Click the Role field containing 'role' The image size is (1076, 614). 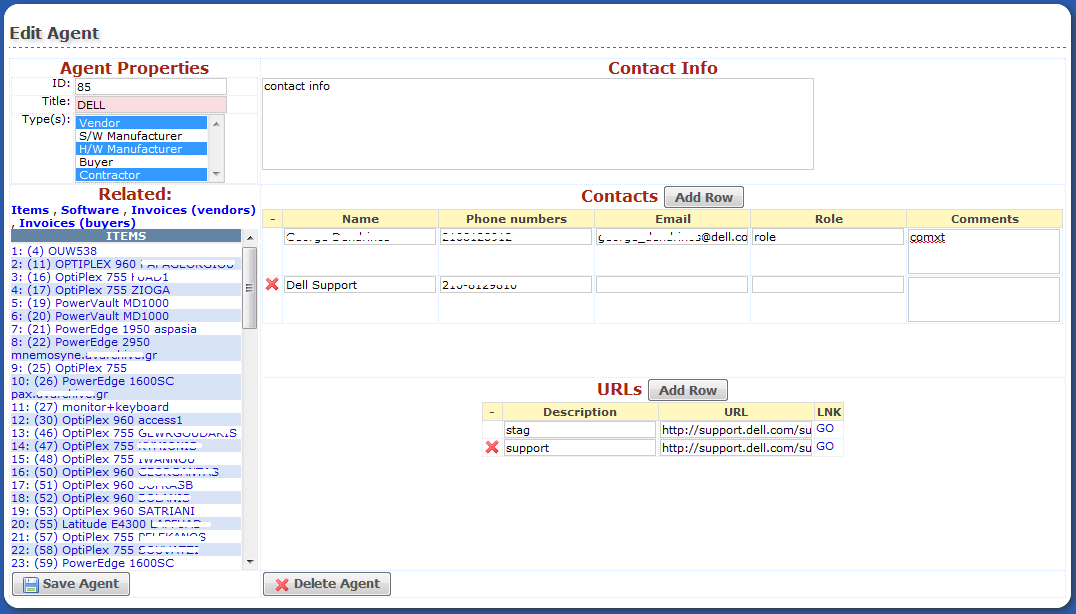point(828,237)
